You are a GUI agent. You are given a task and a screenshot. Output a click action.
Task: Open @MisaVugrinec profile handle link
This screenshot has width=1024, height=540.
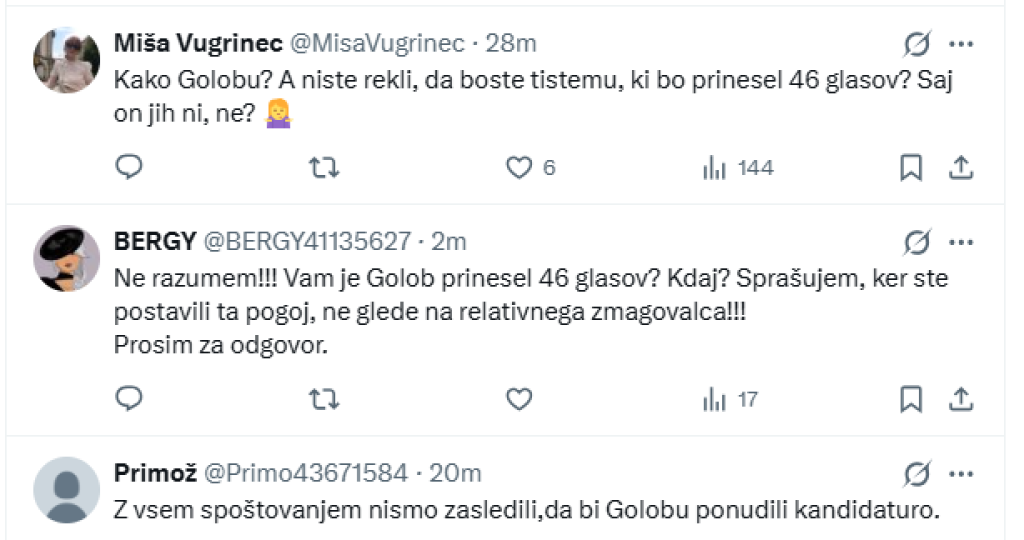(377, 43)
